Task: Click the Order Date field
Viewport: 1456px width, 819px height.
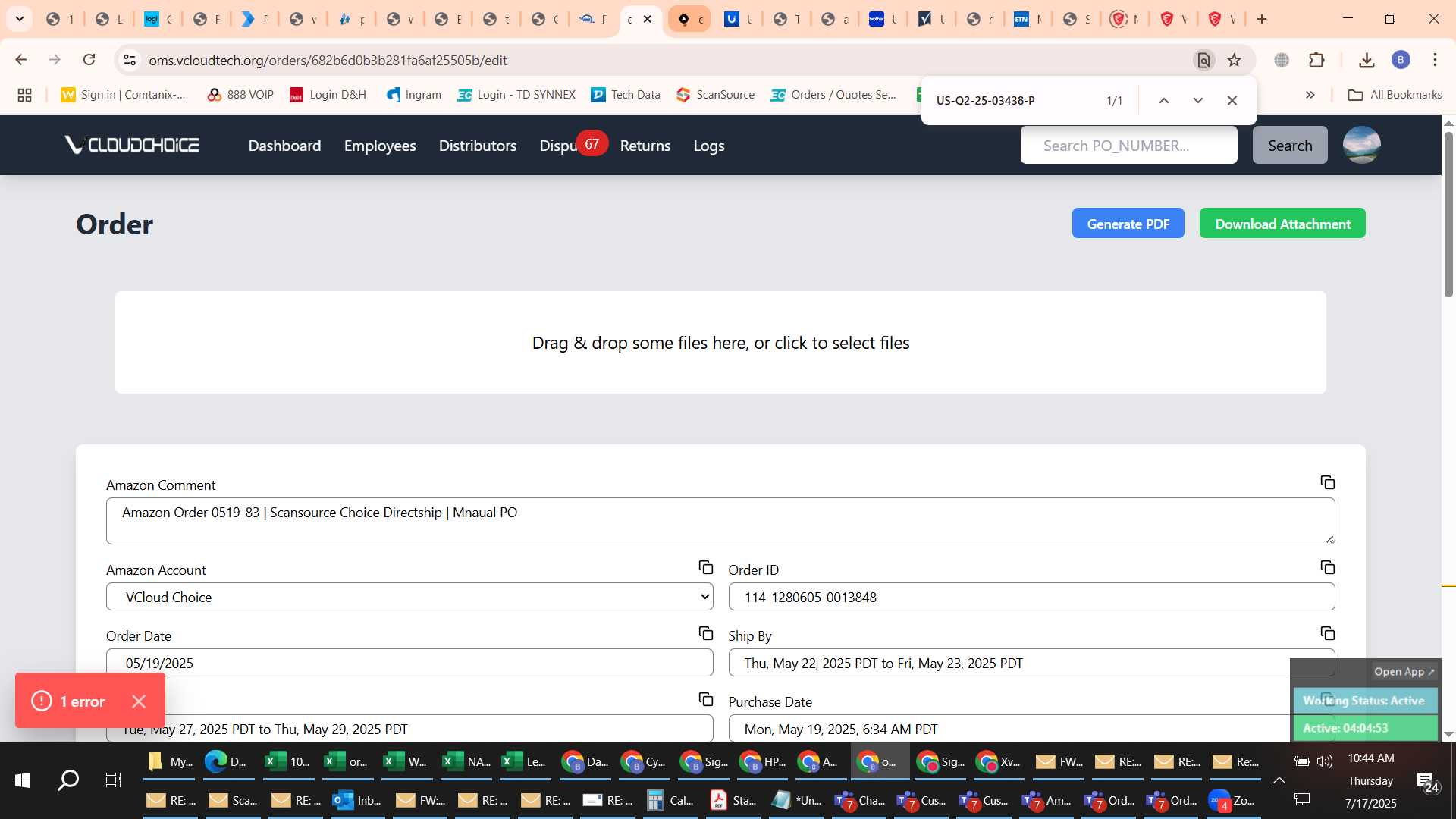Action: pos(409,663)
